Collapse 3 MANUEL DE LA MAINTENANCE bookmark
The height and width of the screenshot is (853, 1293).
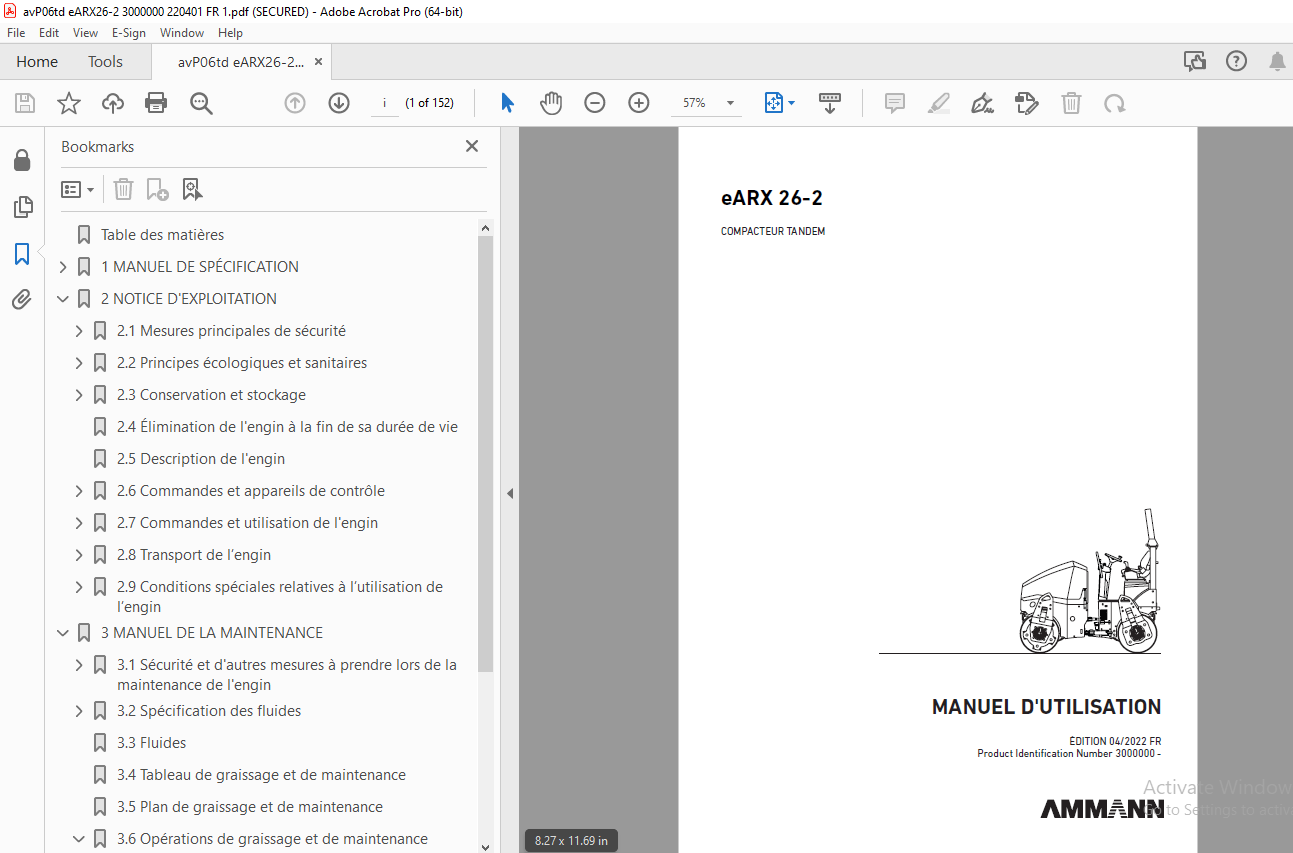coord(63,633)
